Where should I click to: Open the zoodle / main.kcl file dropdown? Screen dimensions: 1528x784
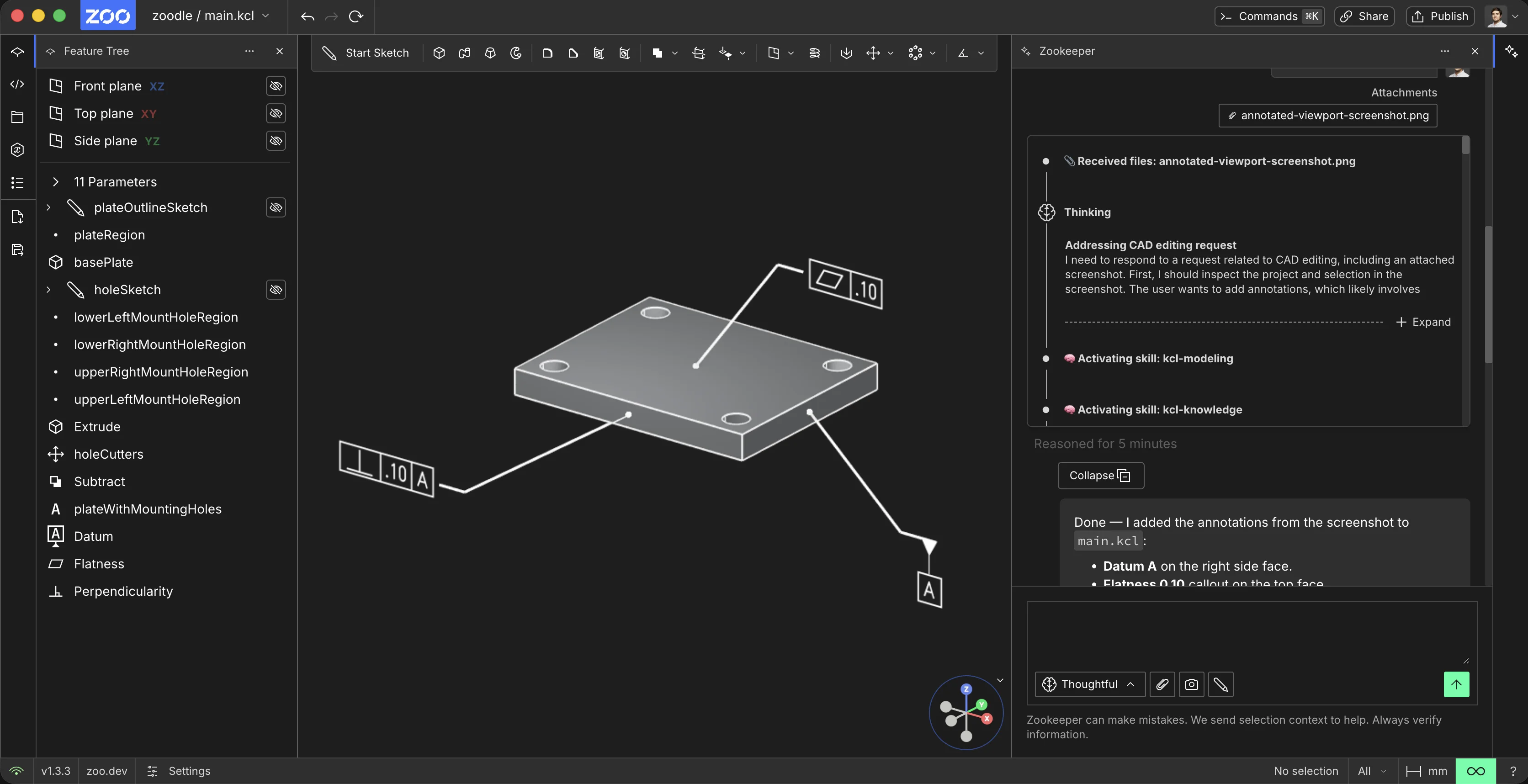coord(211,16)
